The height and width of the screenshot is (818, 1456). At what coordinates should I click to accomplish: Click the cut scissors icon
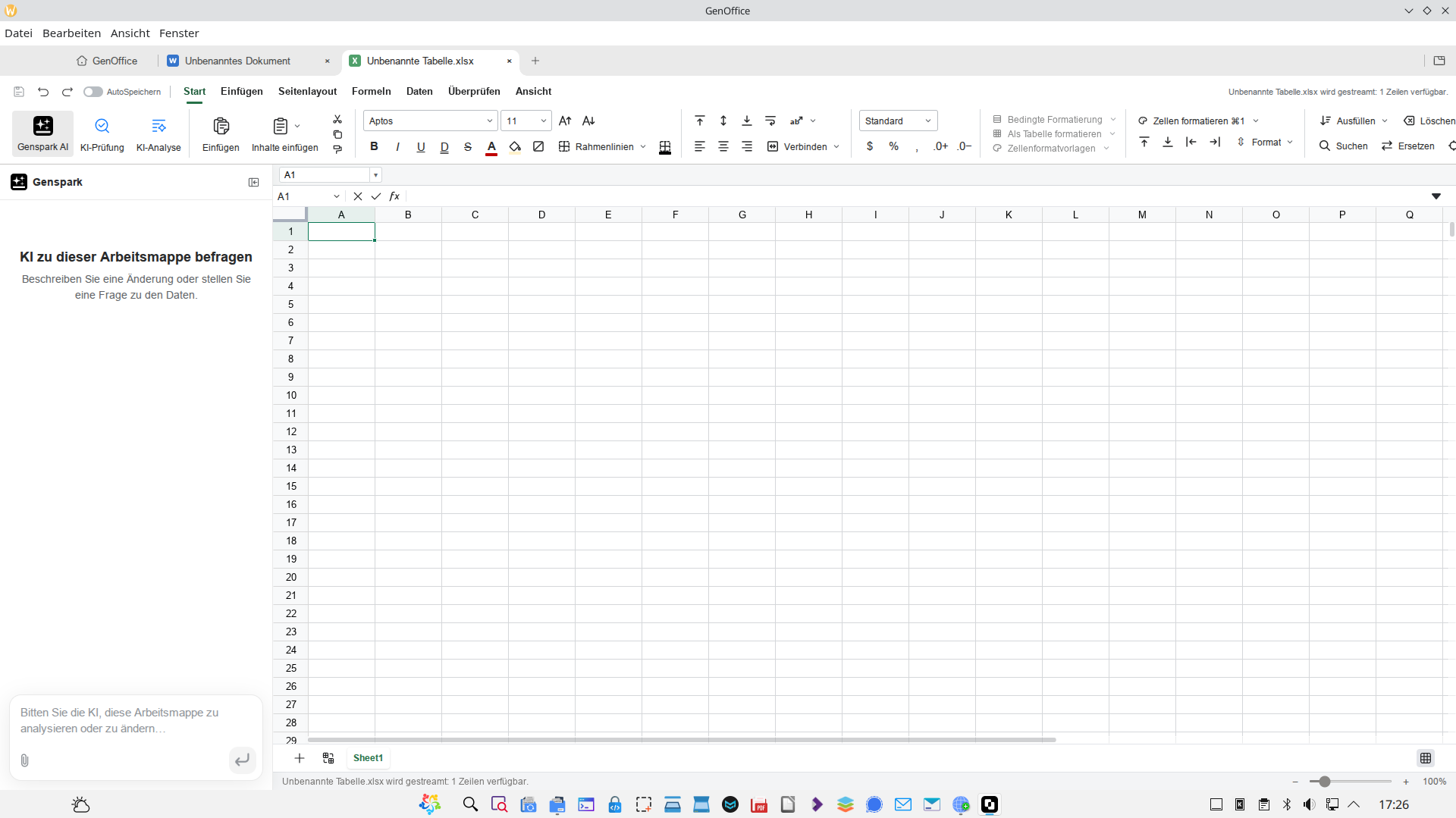(x=337, y=119)
